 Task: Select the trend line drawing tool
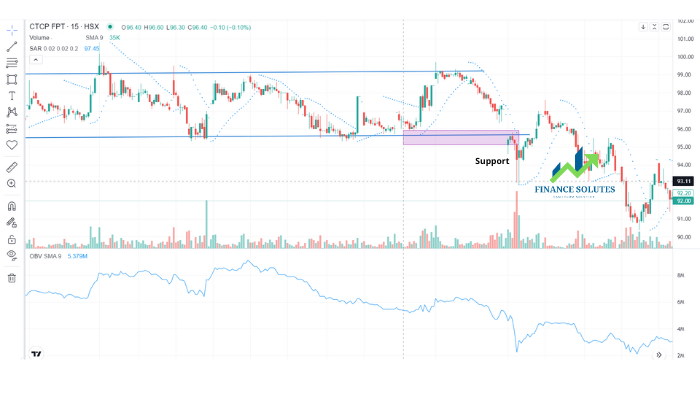click(12, 46)
